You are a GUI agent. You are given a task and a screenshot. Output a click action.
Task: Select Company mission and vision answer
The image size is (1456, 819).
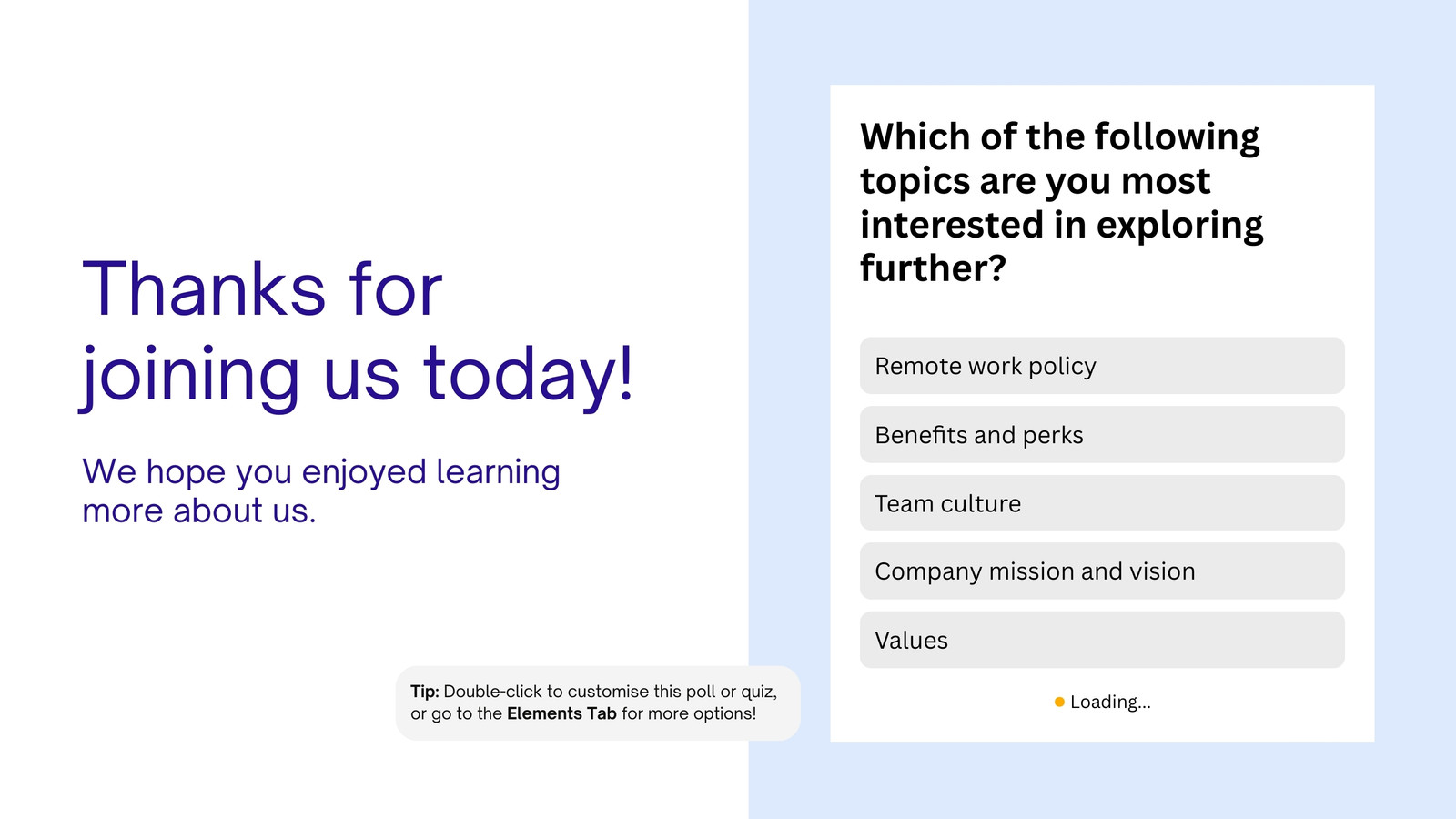[1102, 571]
